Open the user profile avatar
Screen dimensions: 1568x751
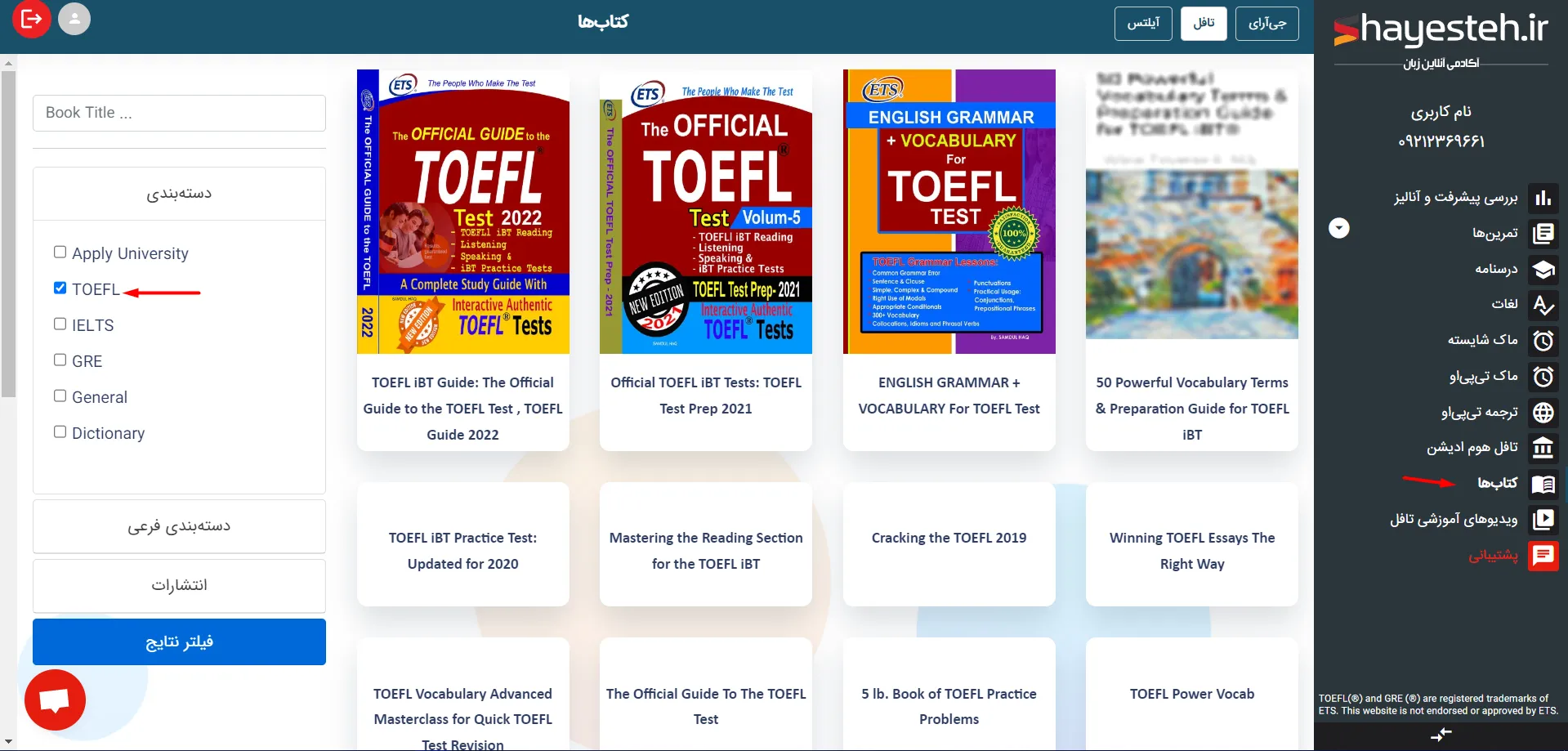tap(74, 19)
